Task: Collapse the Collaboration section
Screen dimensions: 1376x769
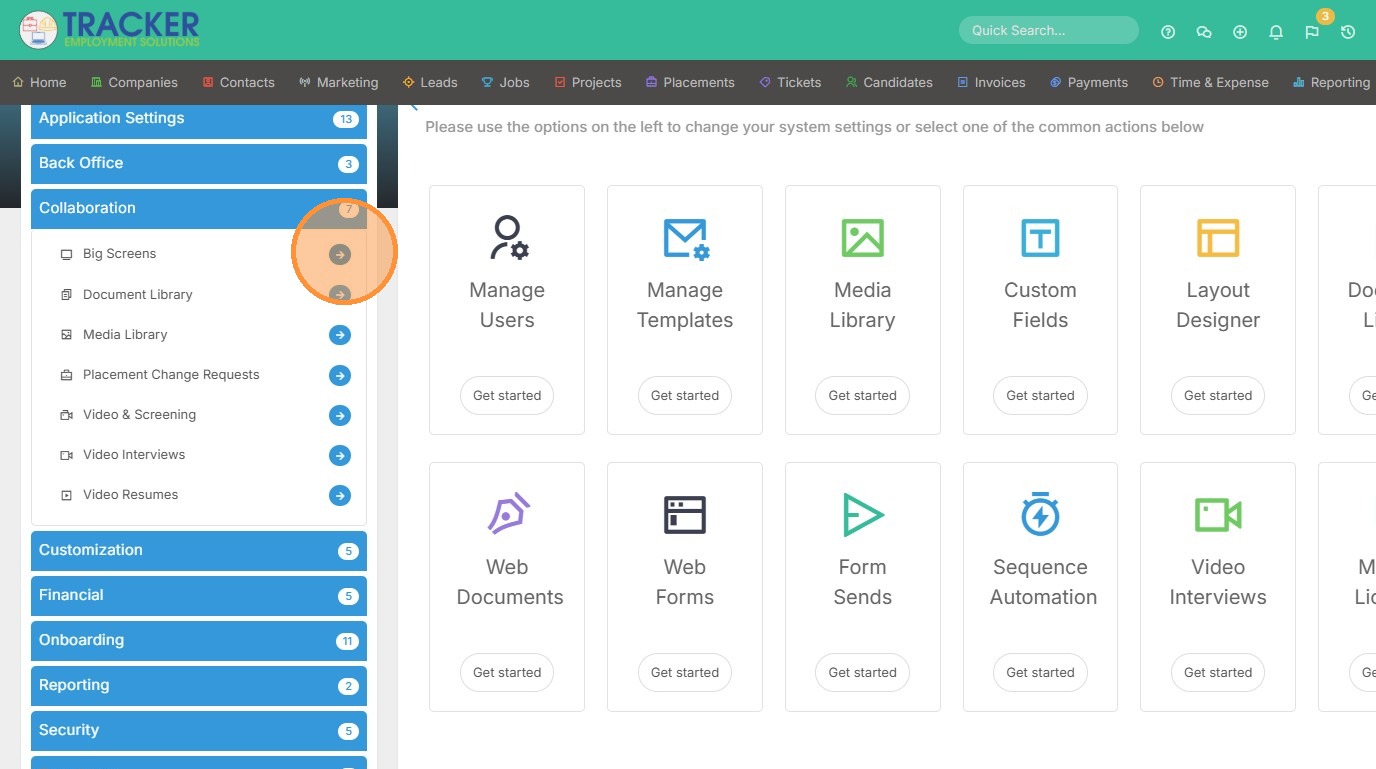Action: point(199,209)
